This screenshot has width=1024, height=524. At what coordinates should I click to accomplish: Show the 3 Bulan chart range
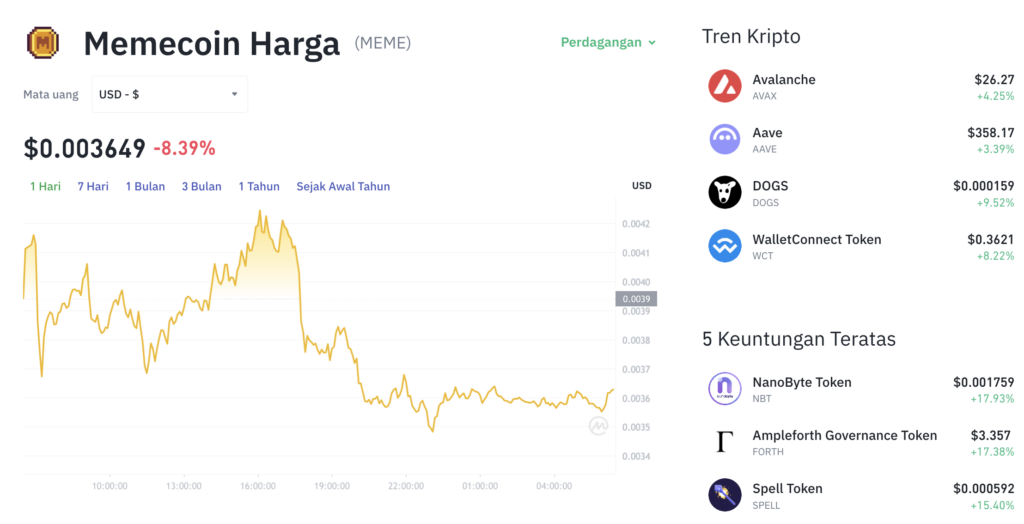pos(201,187)
